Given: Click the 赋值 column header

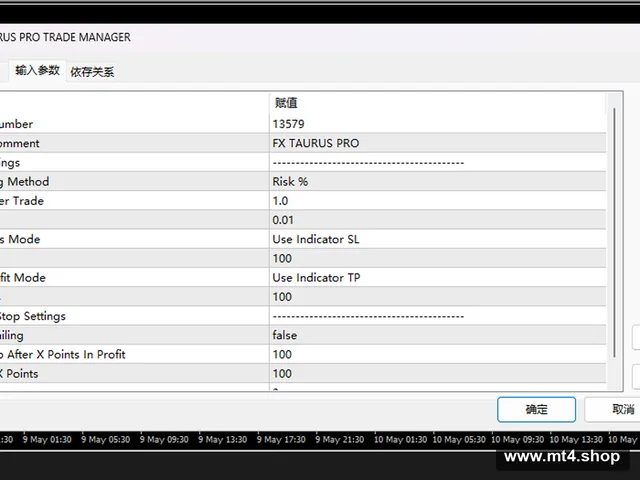Looking at the screenshot, I should pos(438,103).
